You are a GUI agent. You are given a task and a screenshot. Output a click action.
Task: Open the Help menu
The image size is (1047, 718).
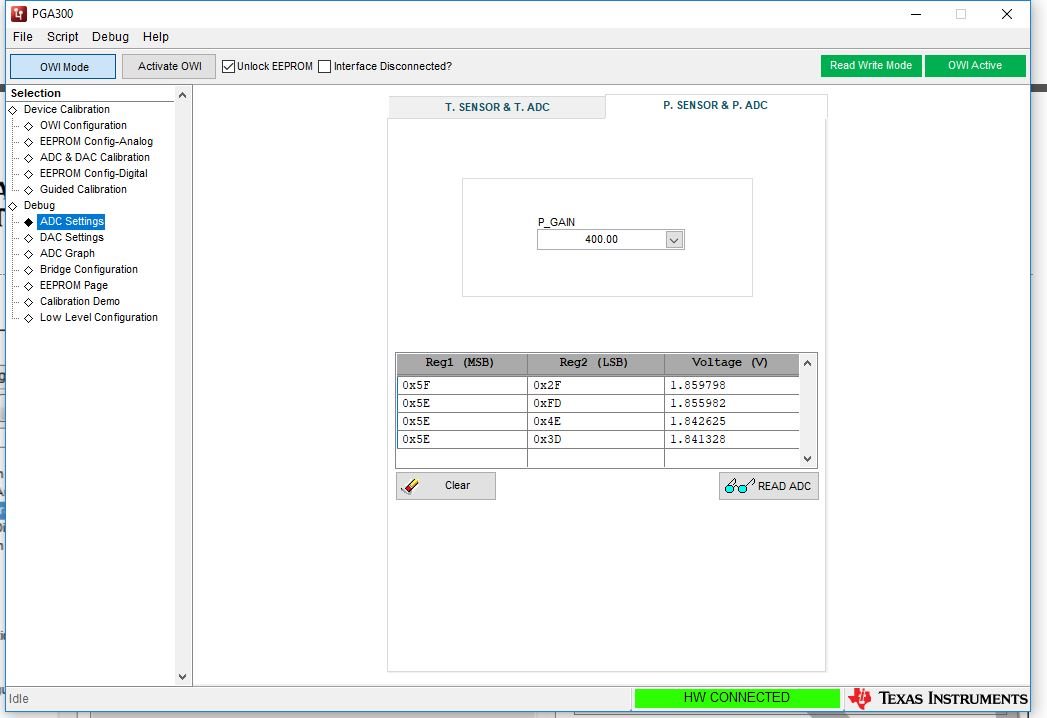point(156,37)
